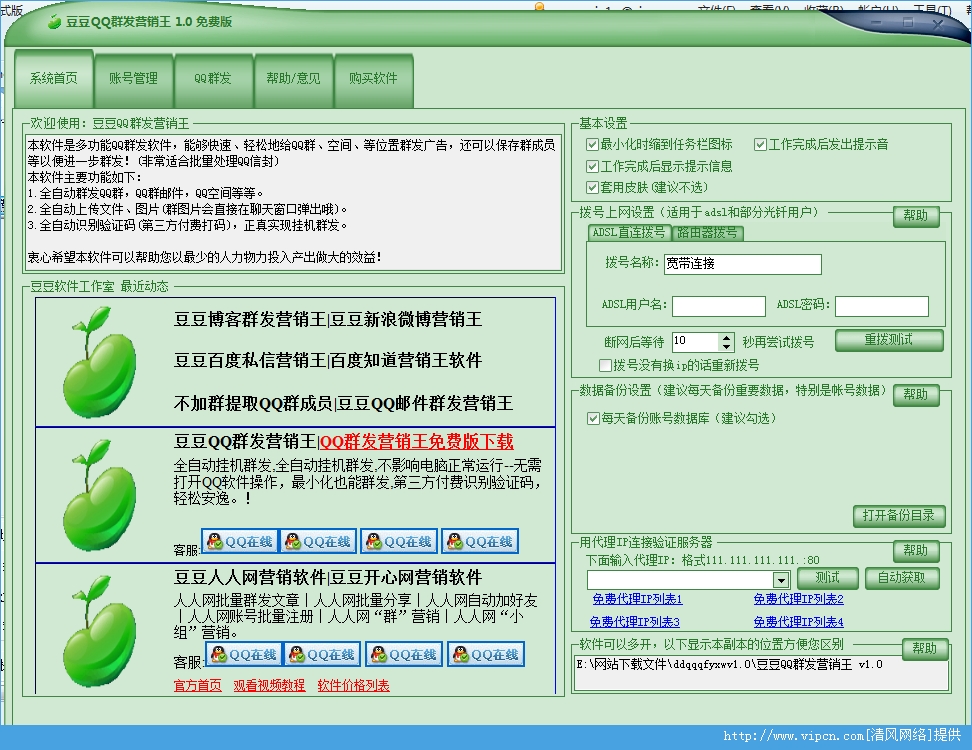Click green bean icon beside 豆豆博客群发营销王
Viewport: 972px width, 750px height.
(99, 362)
